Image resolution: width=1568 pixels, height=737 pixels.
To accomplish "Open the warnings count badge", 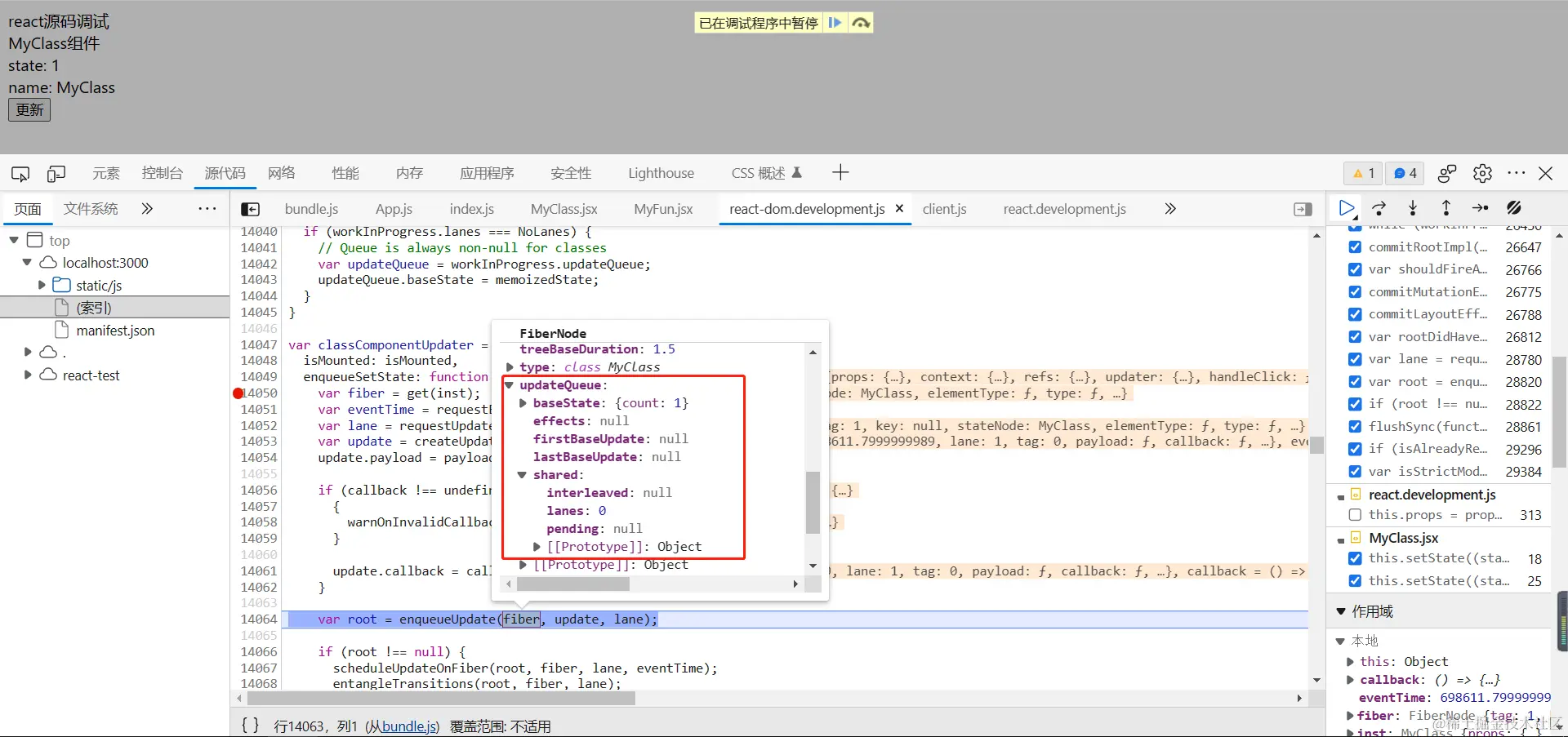I will 1364,173.
